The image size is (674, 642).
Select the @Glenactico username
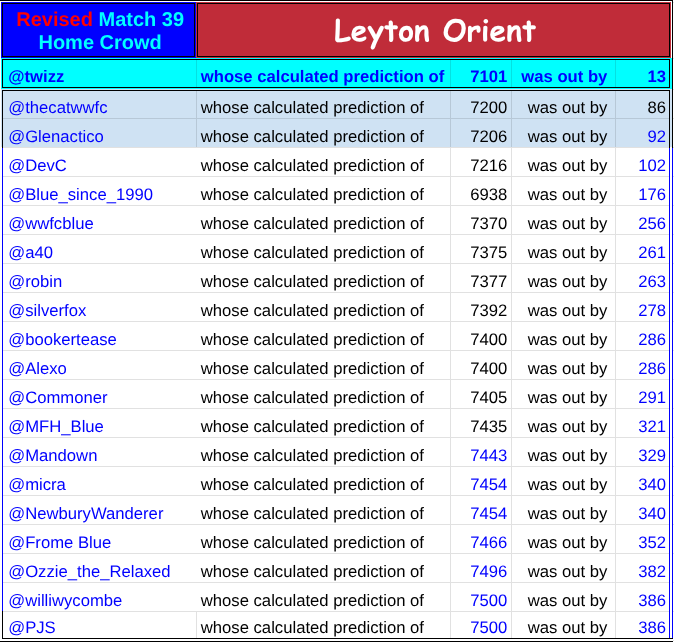click(56, 136)
